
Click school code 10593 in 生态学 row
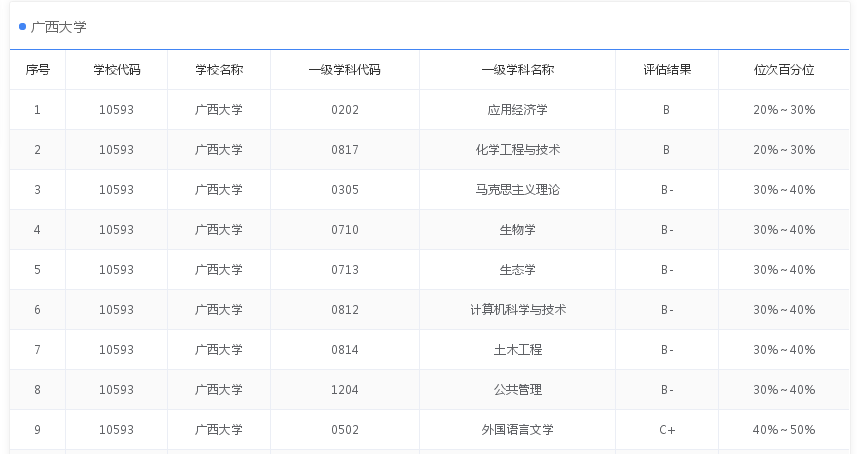[116, 269]
